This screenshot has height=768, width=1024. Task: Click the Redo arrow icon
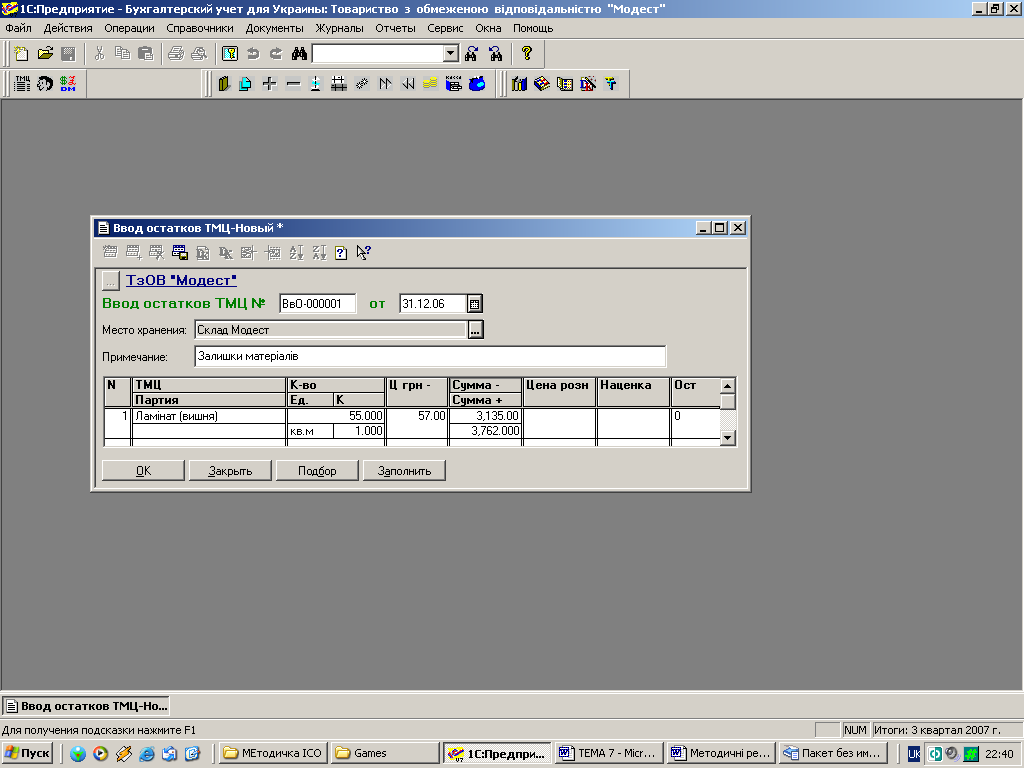pos(276,54)
